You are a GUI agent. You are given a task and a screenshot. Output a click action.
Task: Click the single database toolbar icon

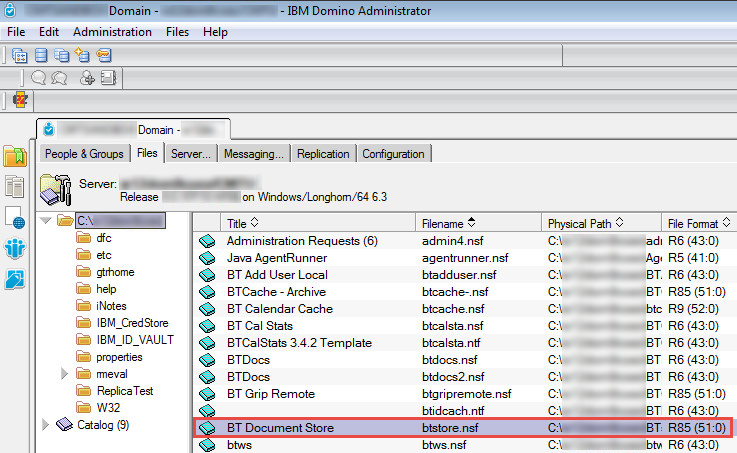[x=41, y=55]
